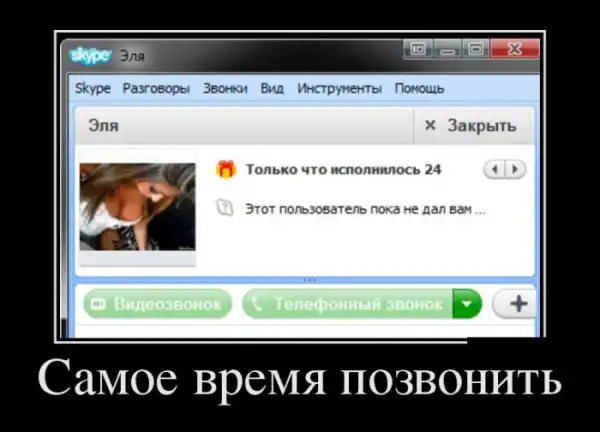Click the left arrow next to birthday notice
This screenshot has height=432, width=600.
point(496,170)
